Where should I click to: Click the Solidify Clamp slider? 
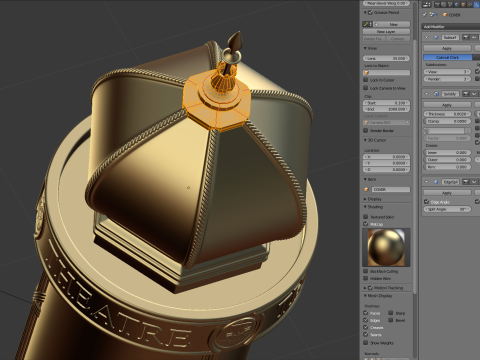click(447, 121)
